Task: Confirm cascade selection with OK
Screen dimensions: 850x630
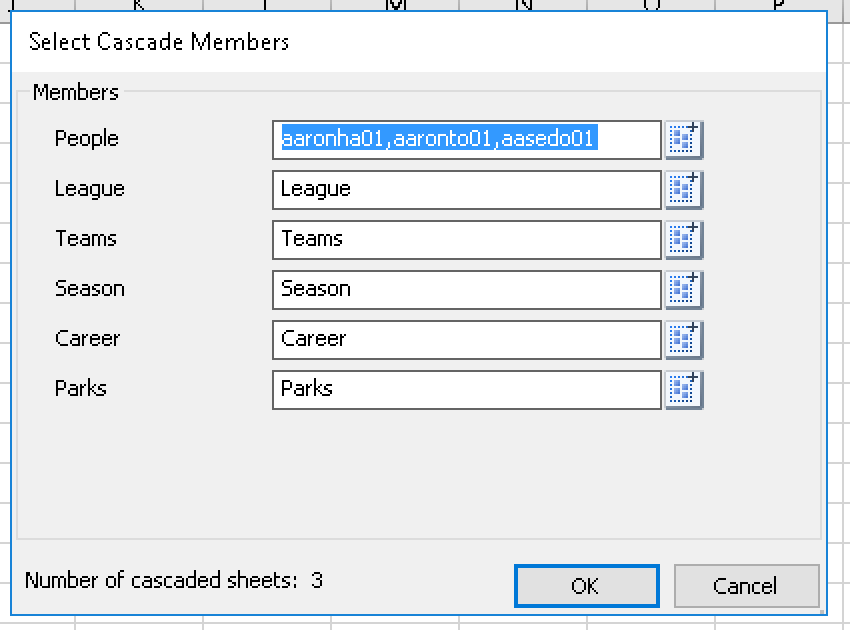Action: point(586,586)
